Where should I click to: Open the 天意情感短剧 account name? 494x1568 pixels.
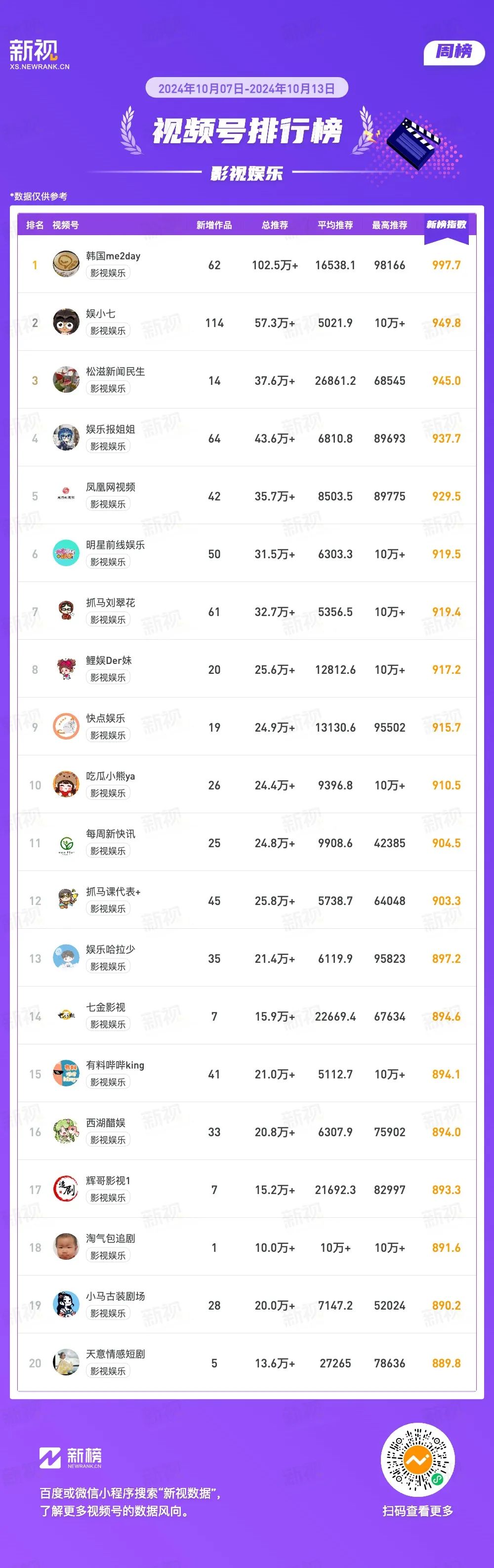pyautogui.click(x=115, y=1354)
